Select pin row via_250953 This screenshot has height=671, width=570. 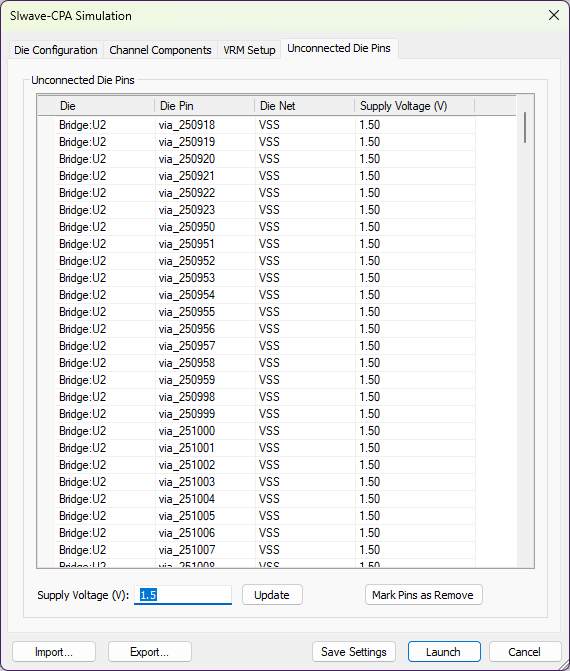click(x=265, y=278)
